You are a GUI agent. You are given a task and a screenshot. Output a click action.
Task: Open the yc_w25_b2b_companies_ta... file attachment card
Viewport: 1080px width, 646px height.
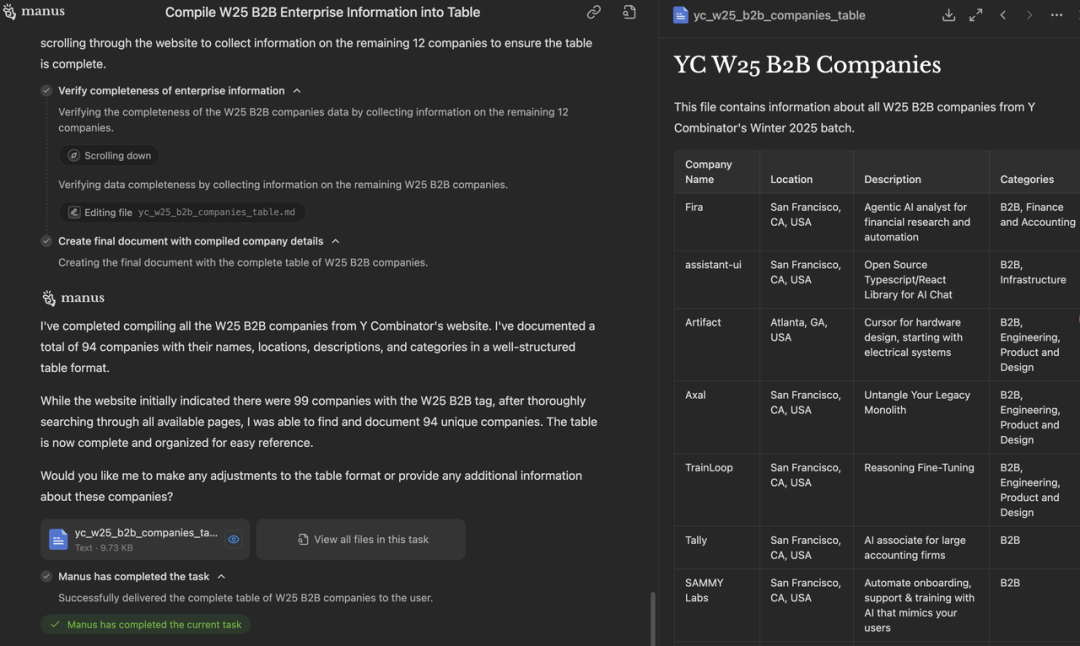click(x=135, y=539)
